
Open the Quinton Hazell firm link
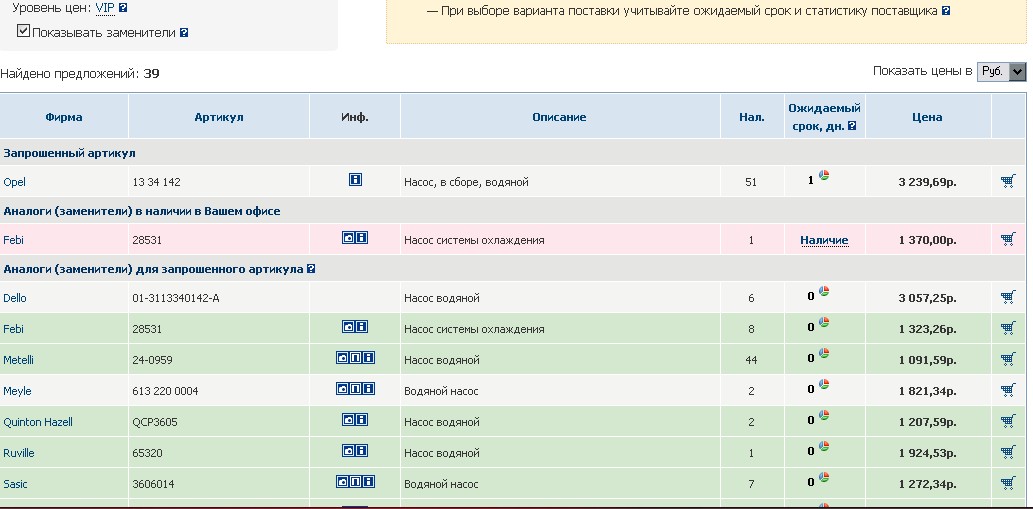coord(38,421)
